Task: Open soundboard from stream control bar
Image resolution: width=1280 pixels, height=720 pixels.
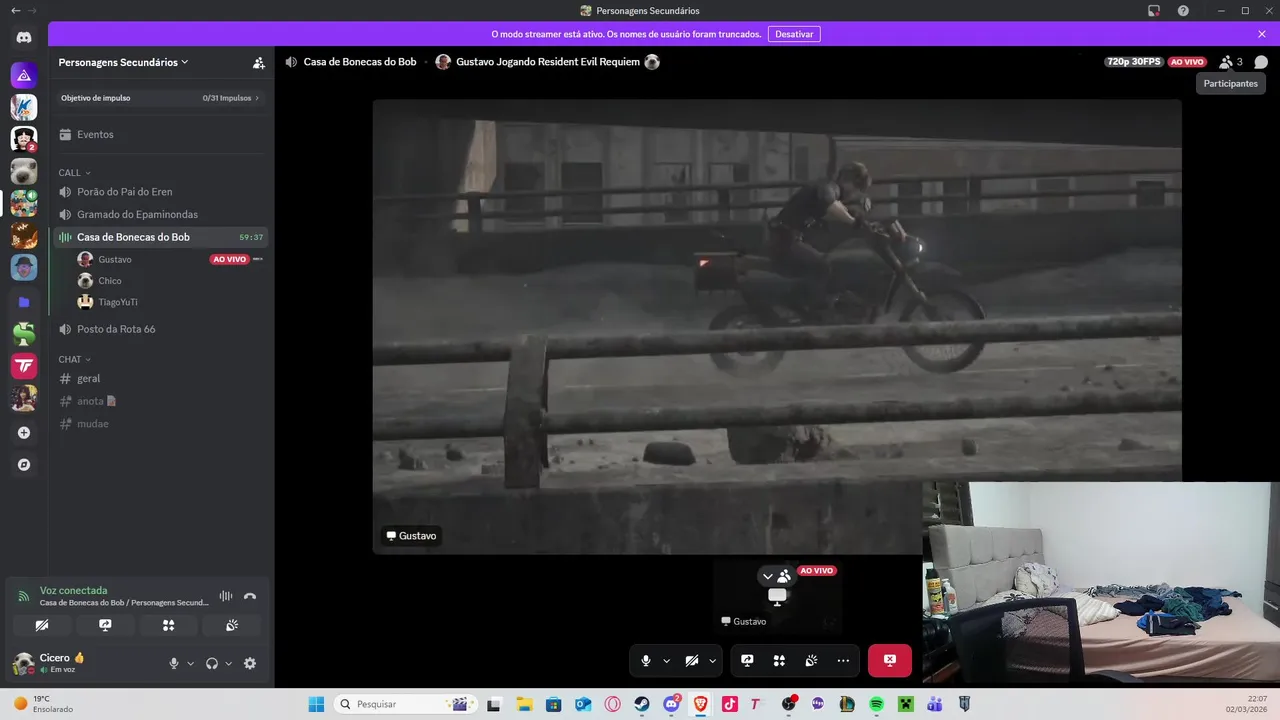Action: pyautogui.click(x=811, y=661)
